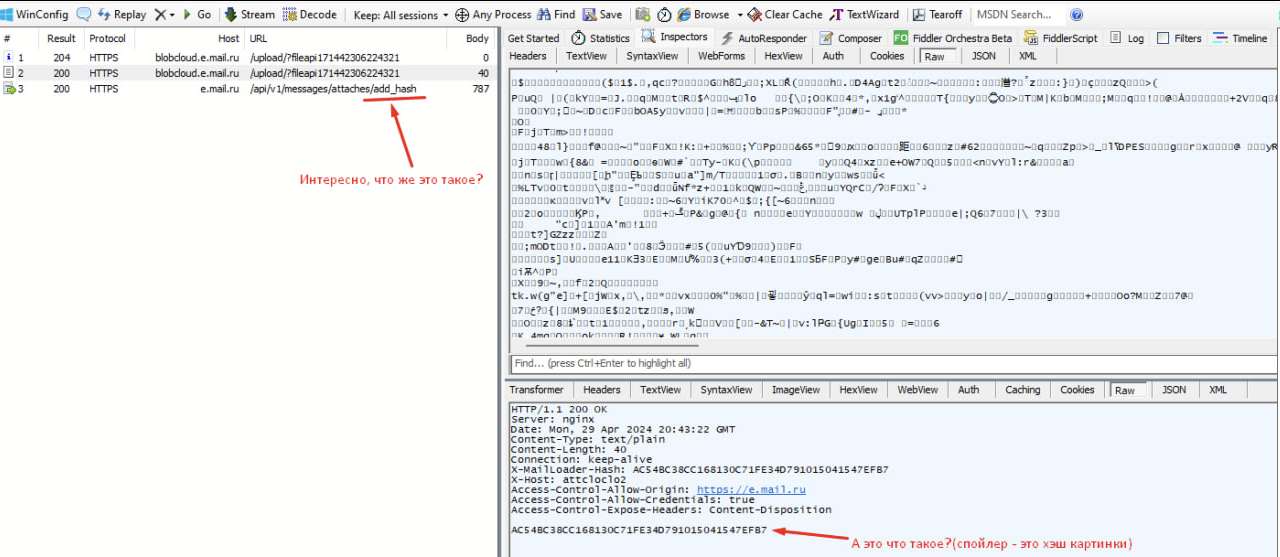1280x557 pixels.
Task: Open WinConfig from the toolbar
Action: point(36,15)
